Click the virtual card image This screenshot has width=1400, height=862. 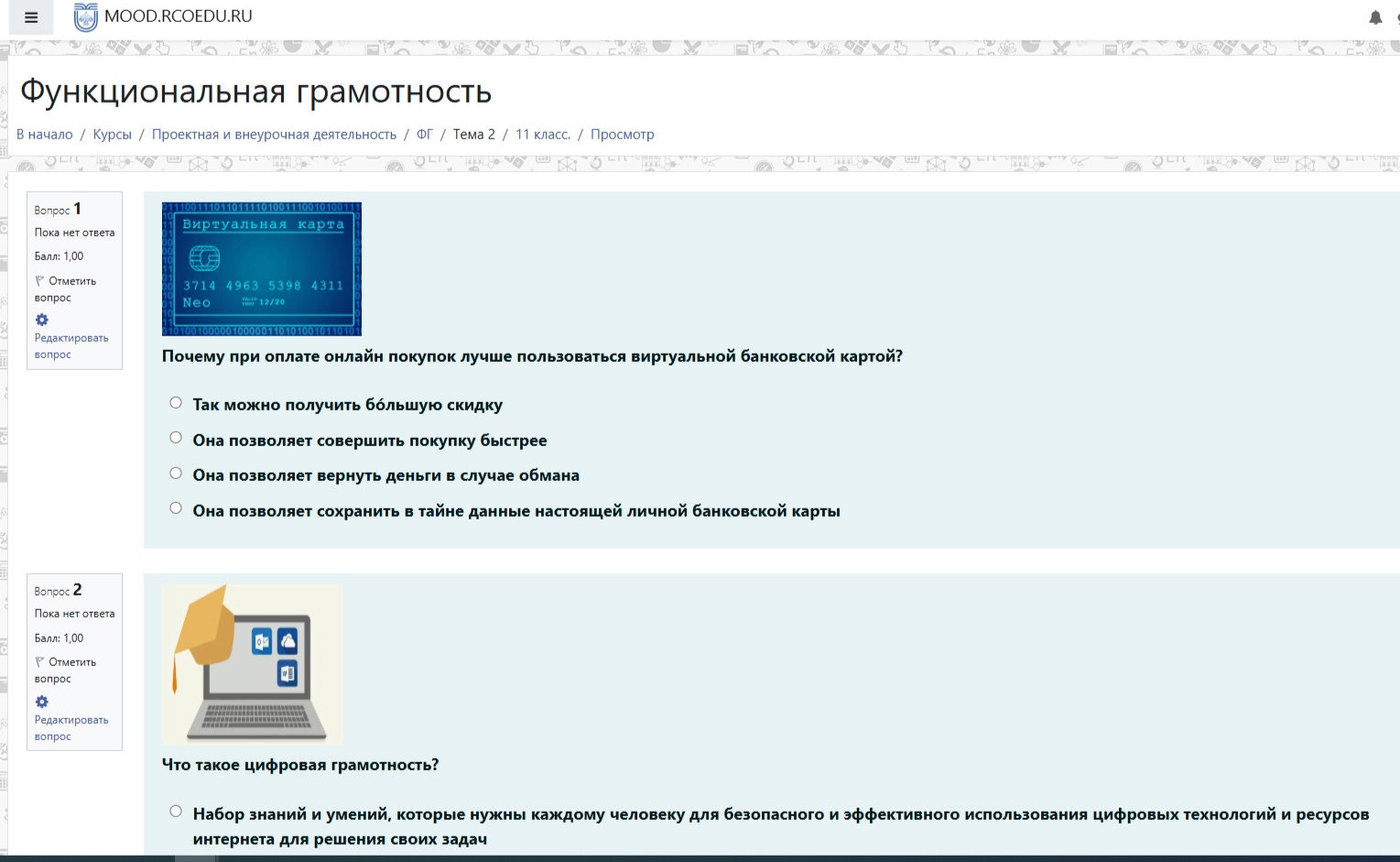pos(262,269)
